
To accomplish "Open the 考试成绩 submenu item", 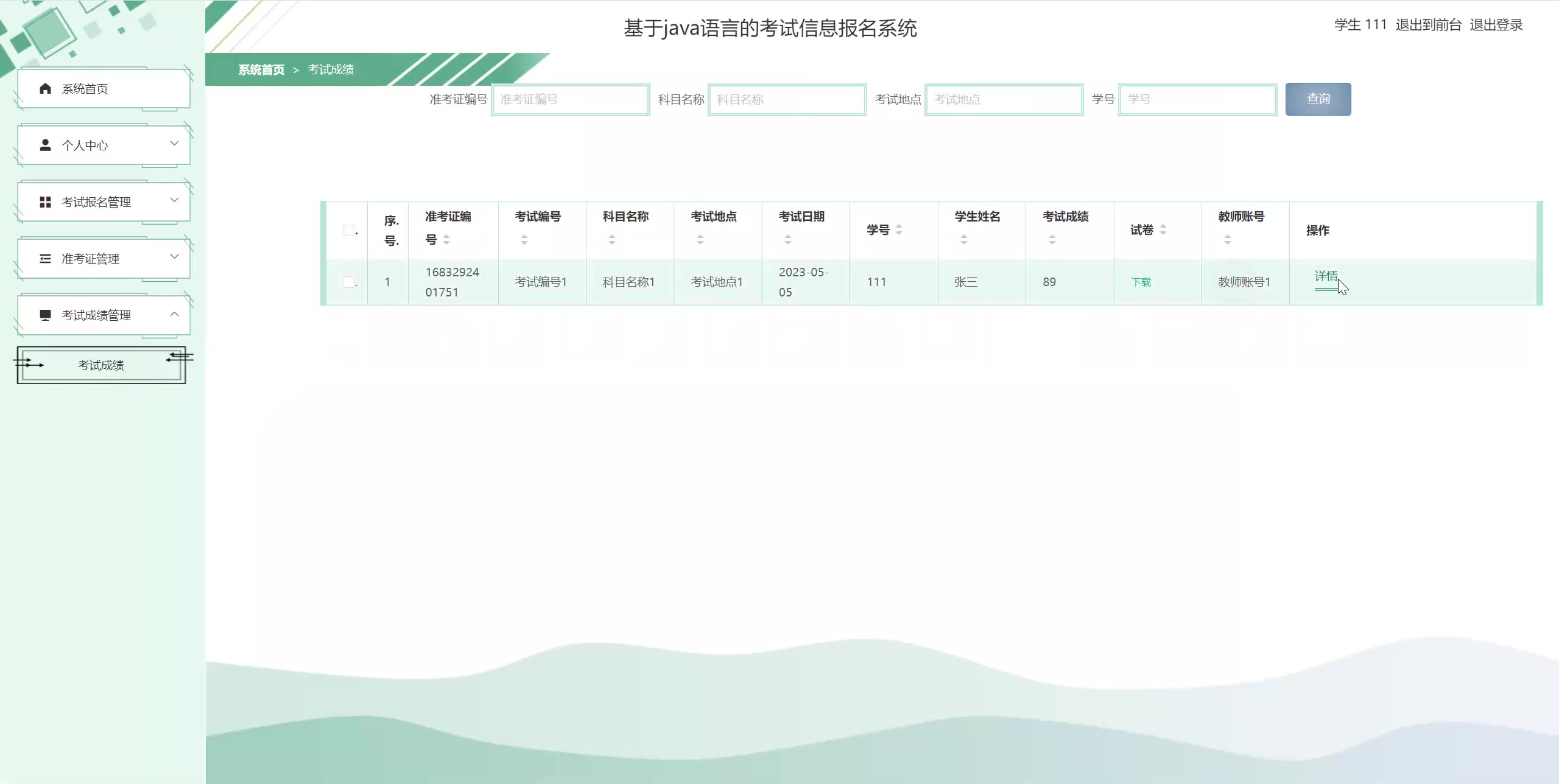I will pyautogui.click(x=101, y=365).
